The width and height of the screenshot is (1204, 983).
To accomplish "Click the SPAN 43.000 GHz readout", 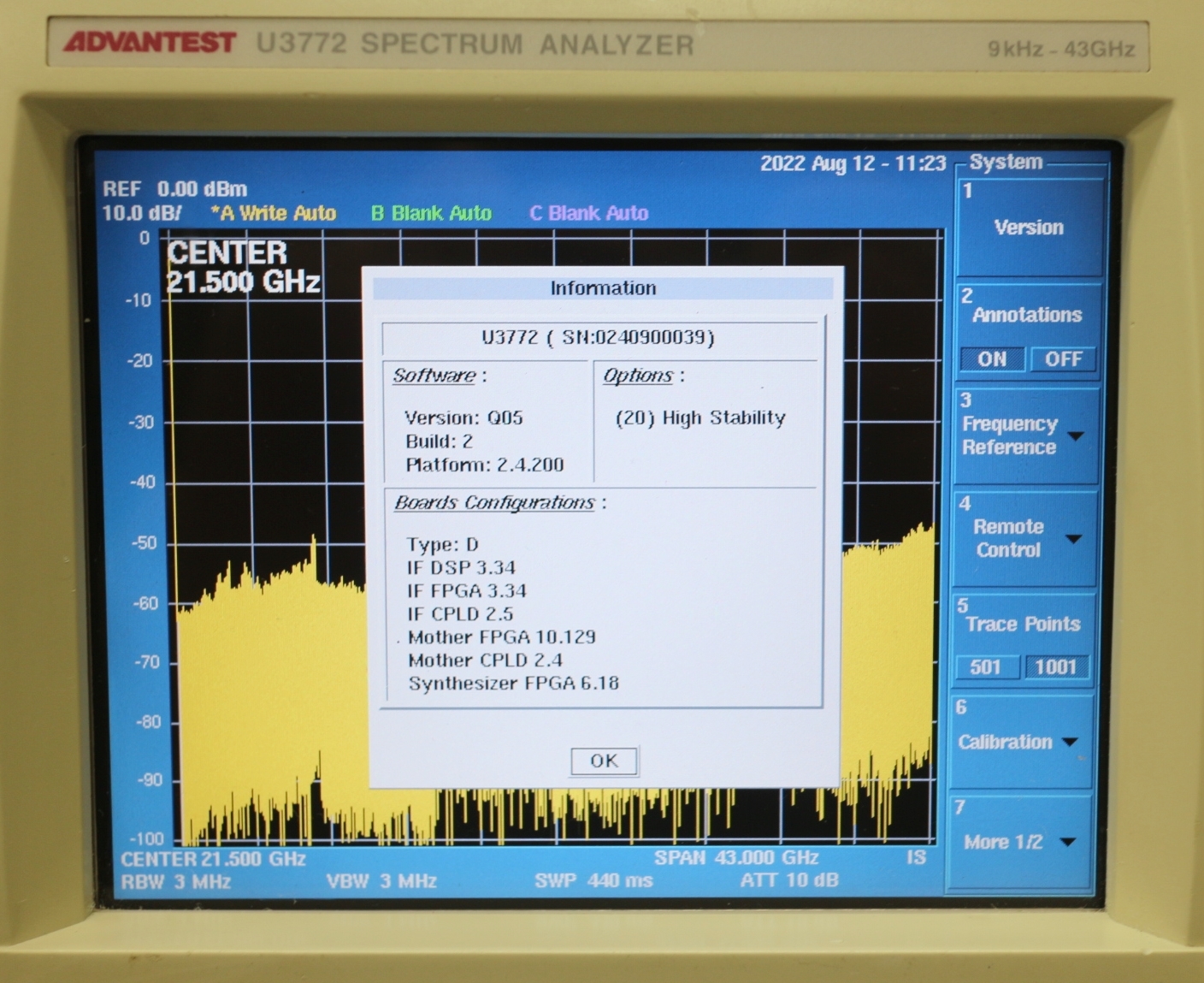I will [x=736, y=857].
